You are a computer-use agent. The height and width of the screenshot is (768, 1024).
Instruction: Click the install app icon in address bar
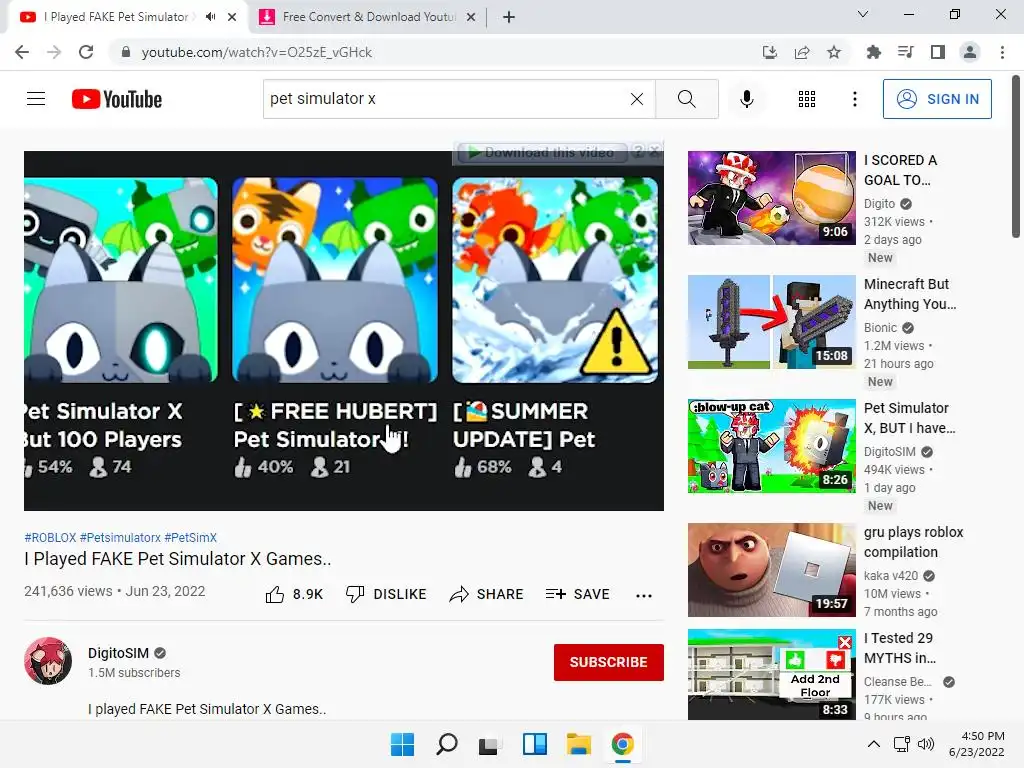pyautogui.click(x=770, y=52)
